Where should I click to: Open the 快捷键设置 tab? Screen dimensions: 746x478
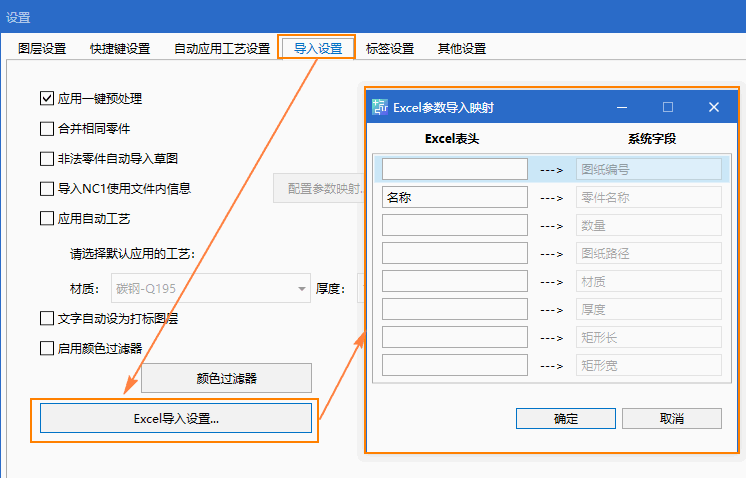[x=120, y=48]
